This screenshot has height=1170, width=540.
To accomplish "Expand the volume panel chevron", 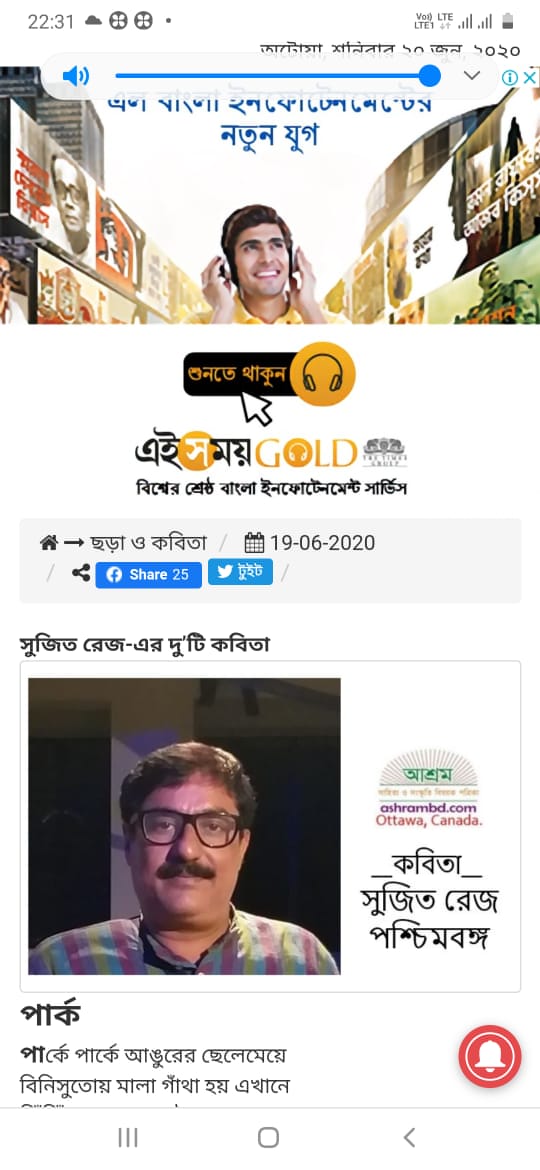I will (x=471, y=76).
